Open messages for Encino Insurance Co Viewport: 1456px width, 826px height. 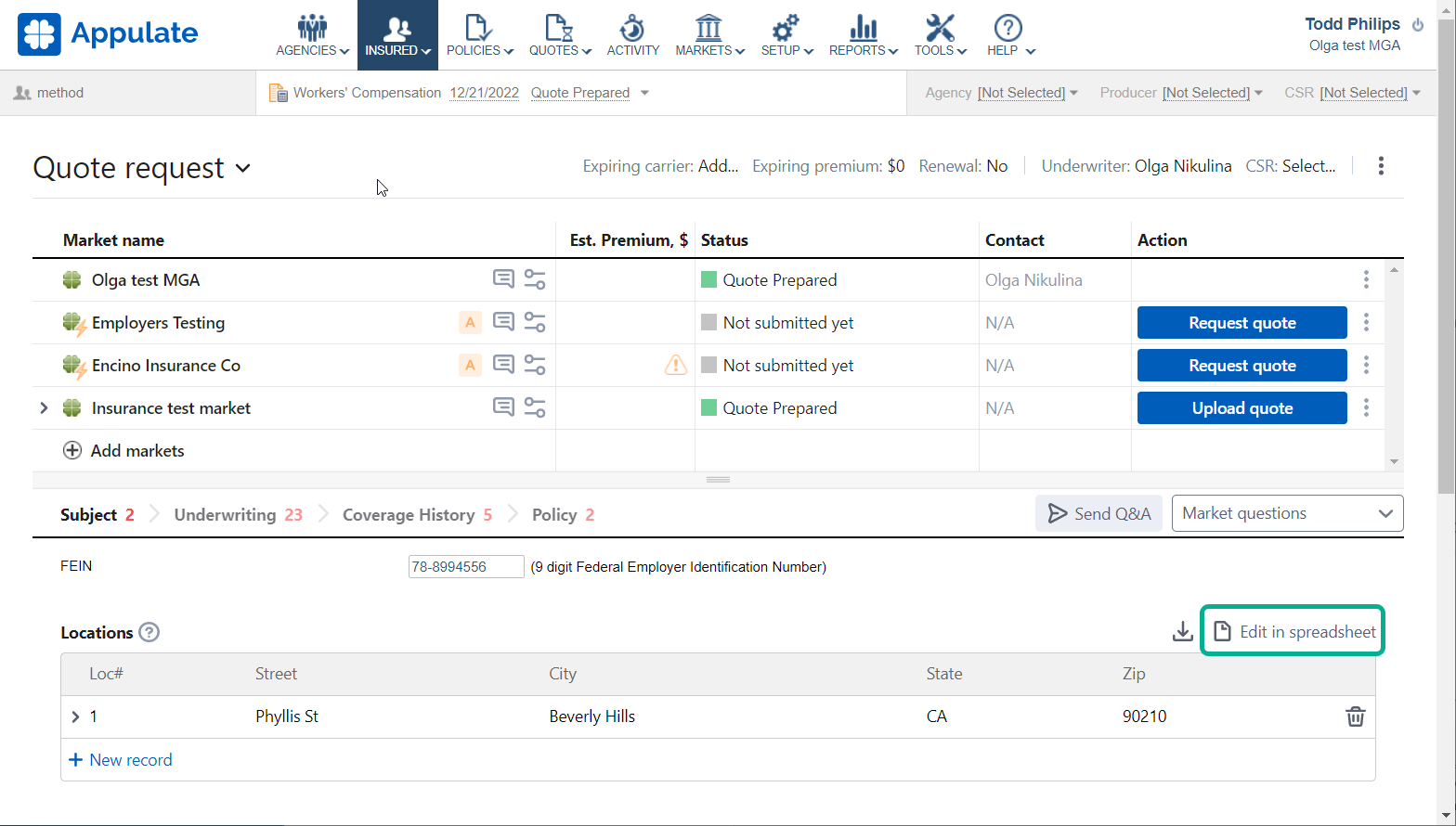tap(503, 365)
